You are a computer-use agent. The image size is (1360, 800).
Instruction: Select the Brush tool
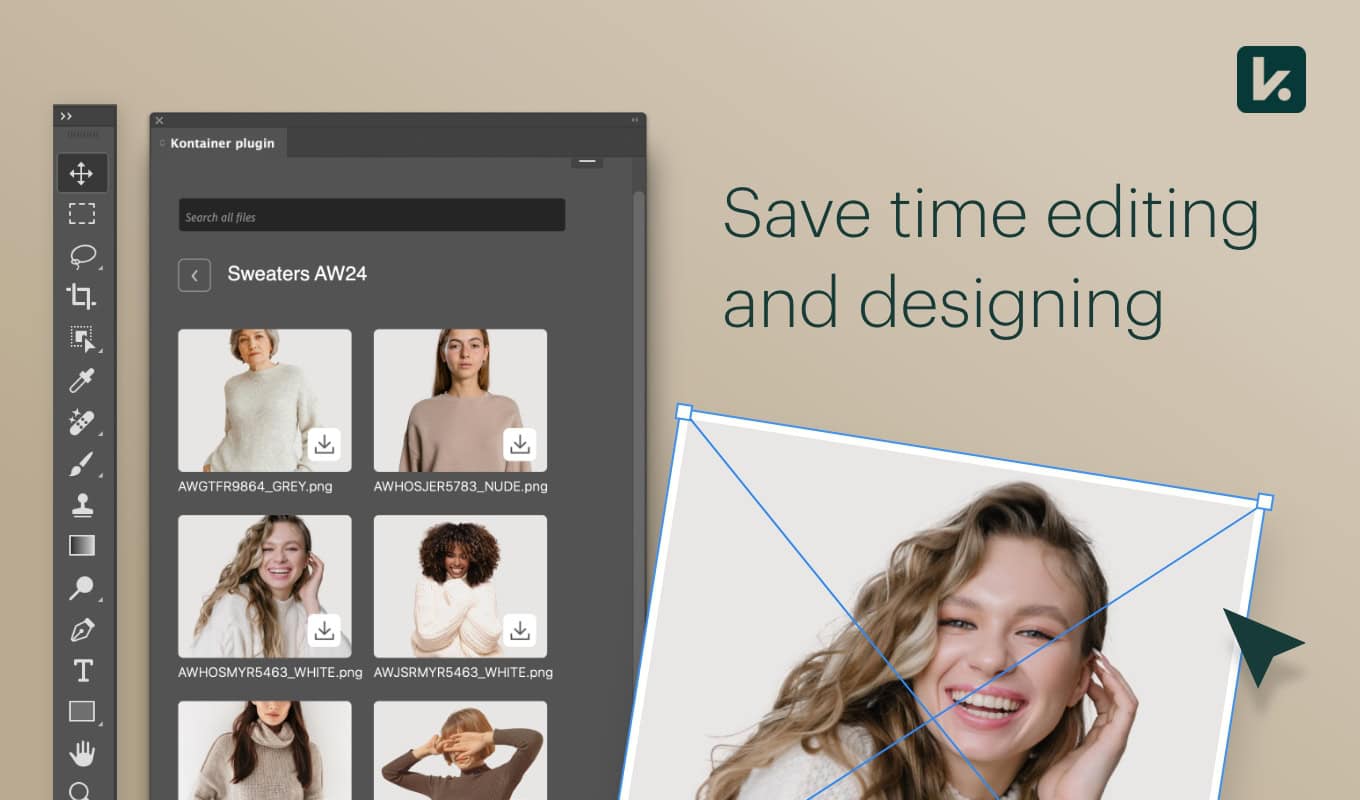[82, 463]
